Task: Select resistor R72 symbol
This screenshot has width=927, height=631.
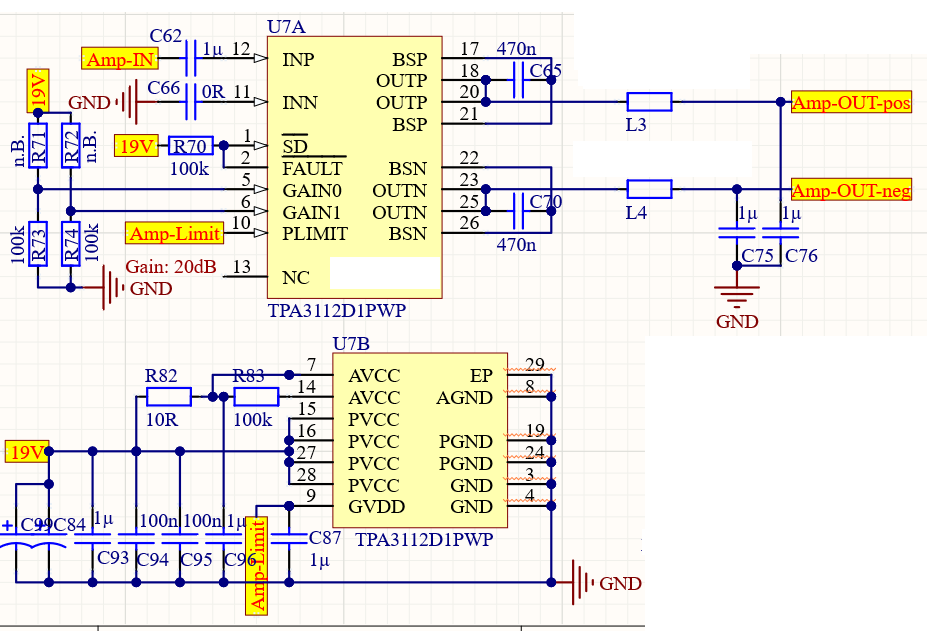Action: 71,145
